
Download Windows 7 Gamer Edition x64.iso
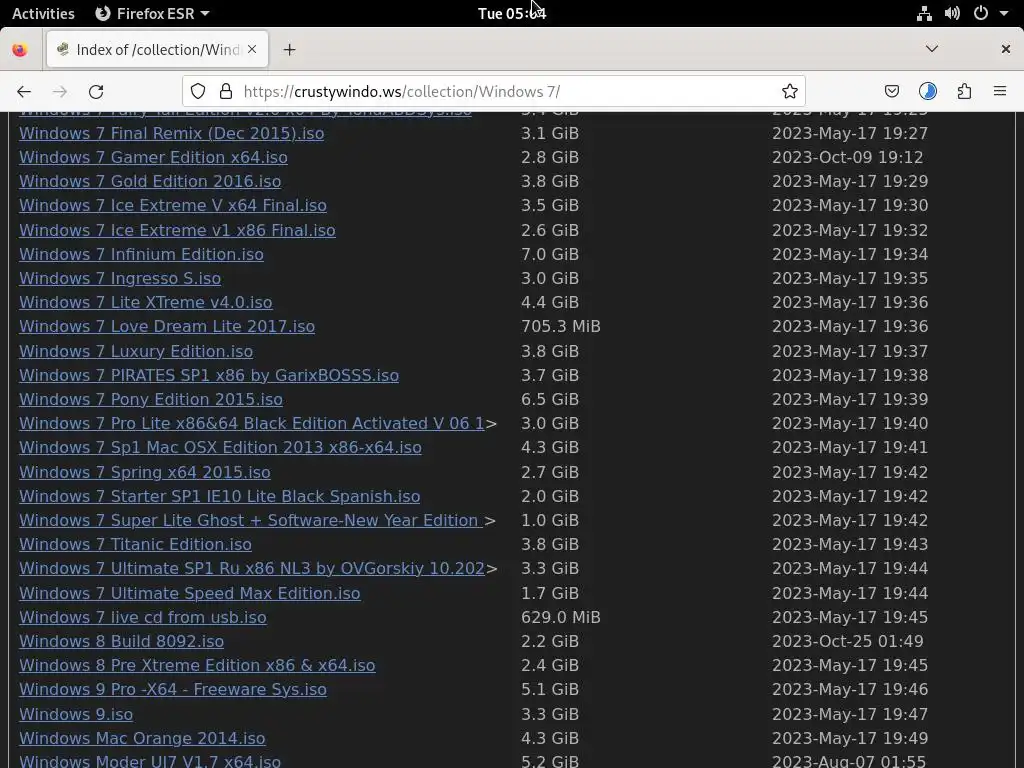[x=153, y=157]
